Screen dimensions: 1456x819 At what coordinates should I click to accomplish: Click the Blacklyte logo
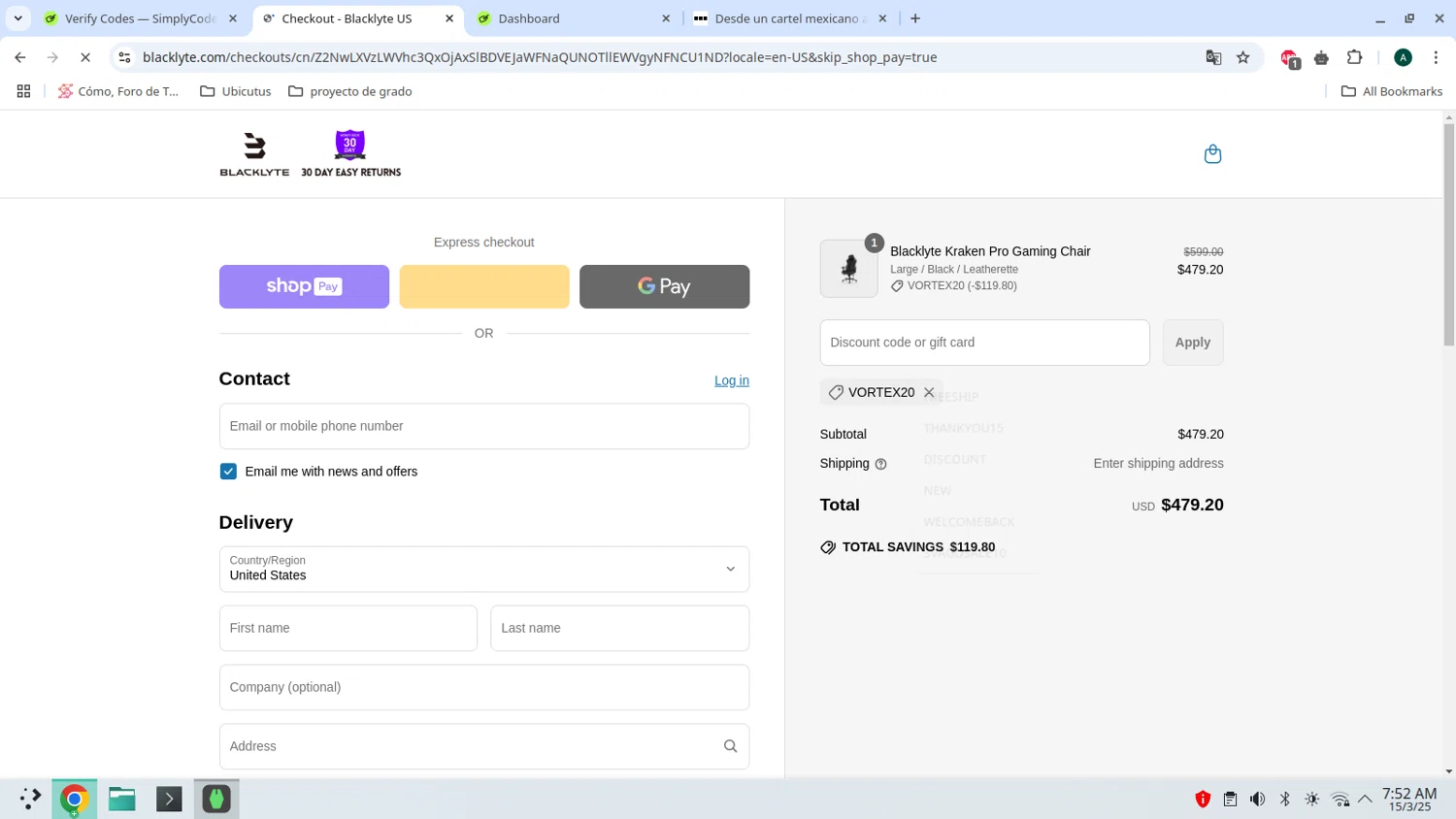254,154
